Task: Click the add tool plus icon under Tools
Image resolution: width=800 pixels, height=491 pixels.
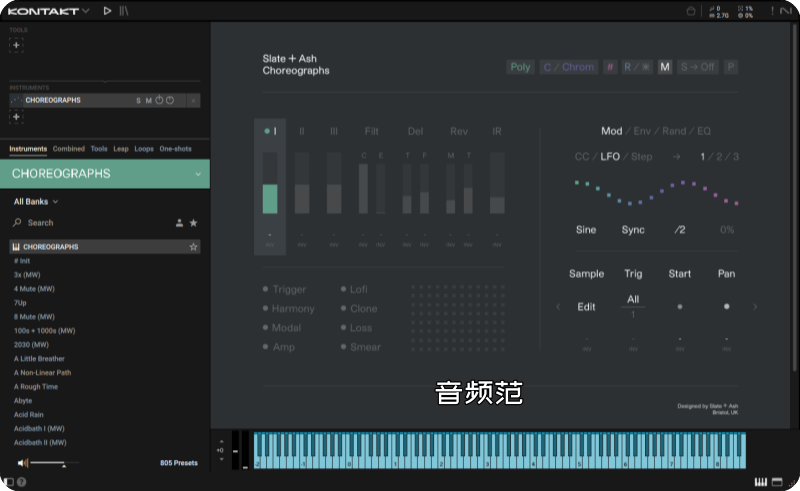Action: (16, 45)
